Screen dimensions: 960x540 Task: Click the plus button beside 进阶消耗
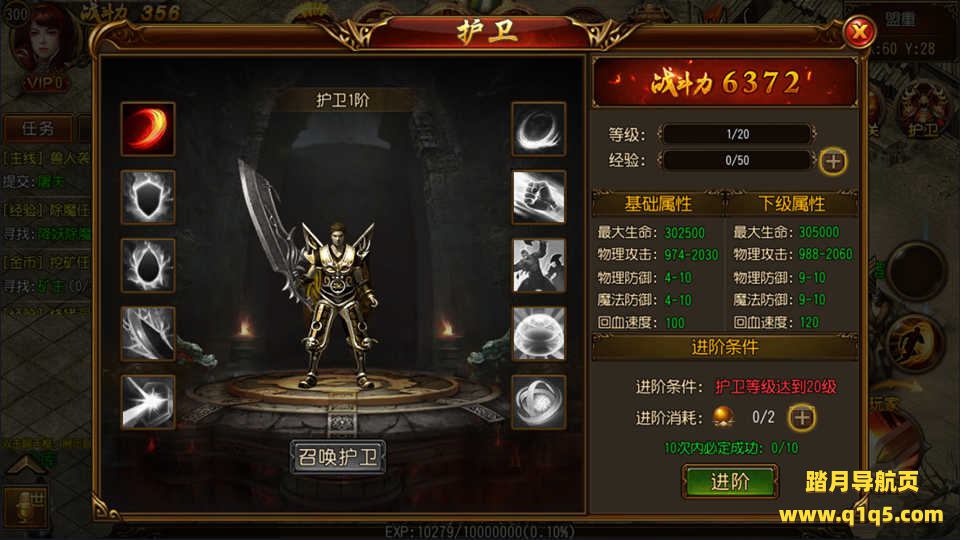[802, 418]
